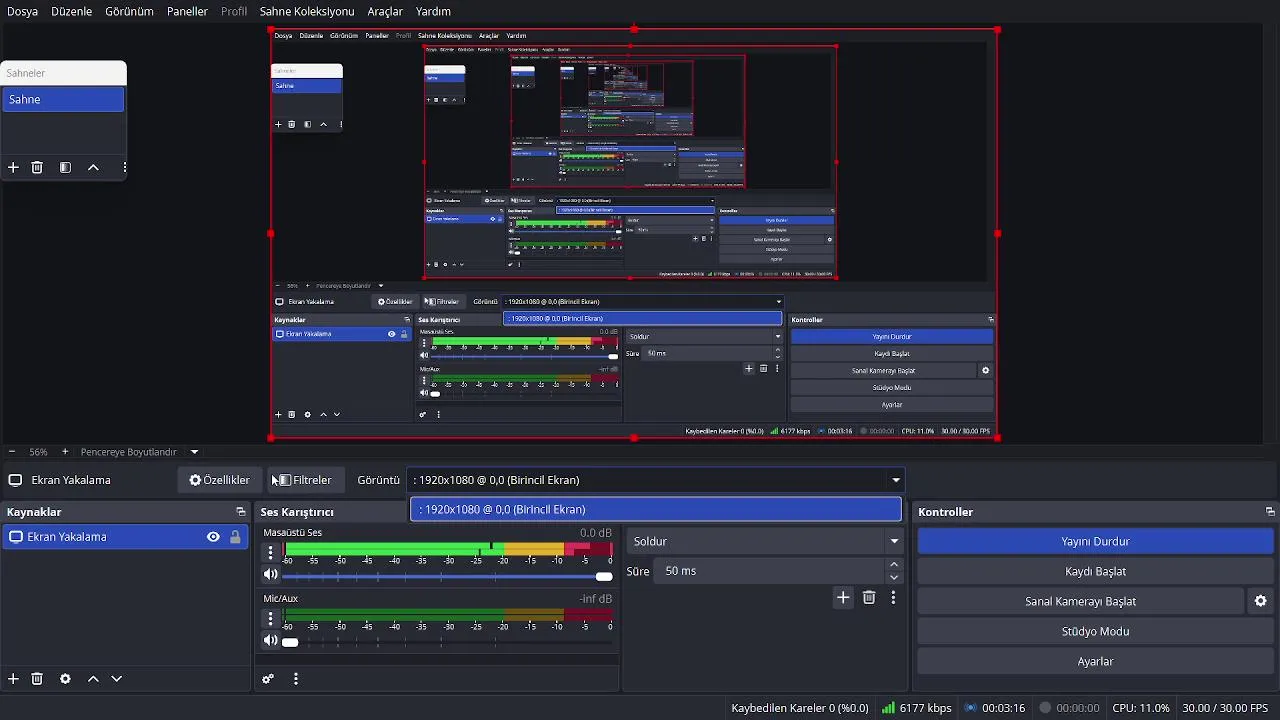
Task: Open Dosya menu
Action: [22, 11]
